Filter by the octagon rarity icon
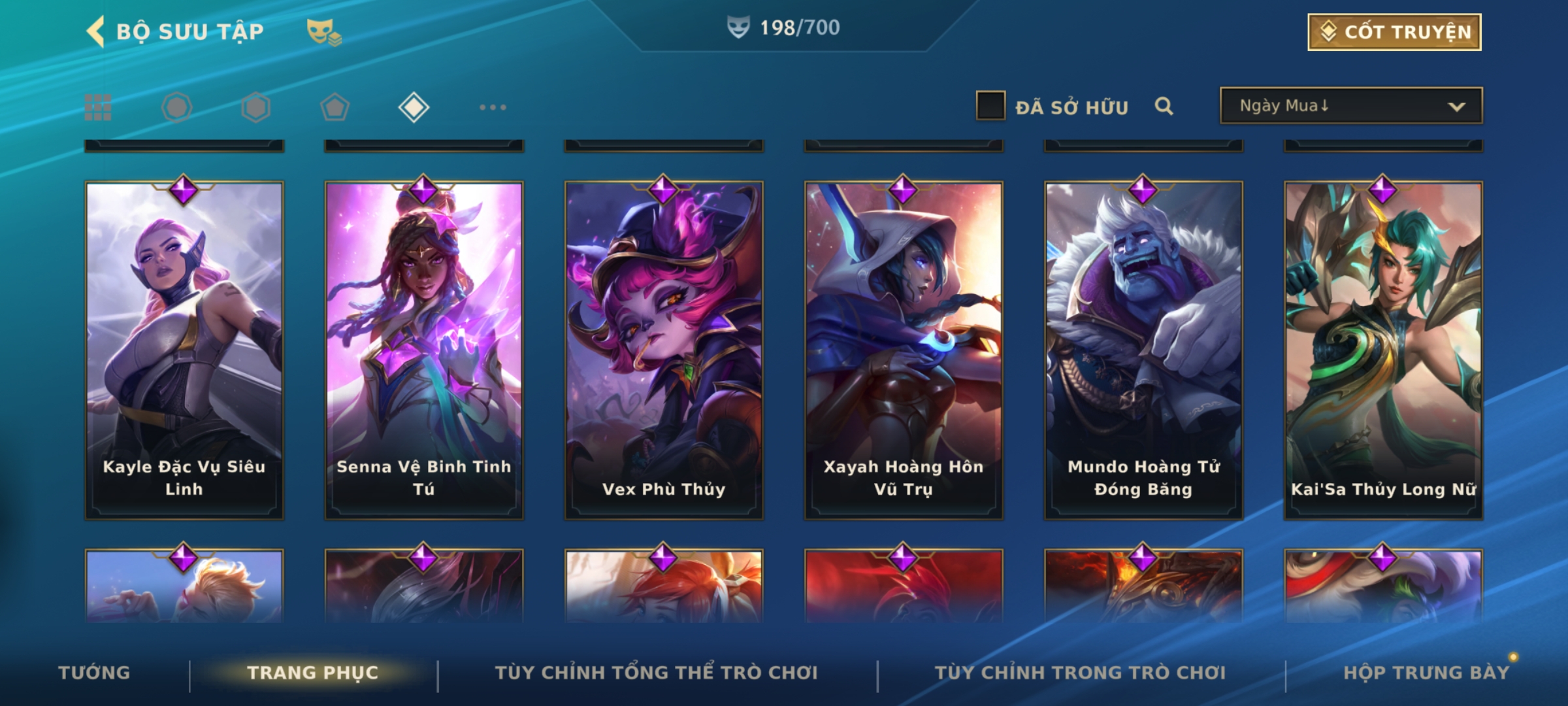 pos(177,107)
